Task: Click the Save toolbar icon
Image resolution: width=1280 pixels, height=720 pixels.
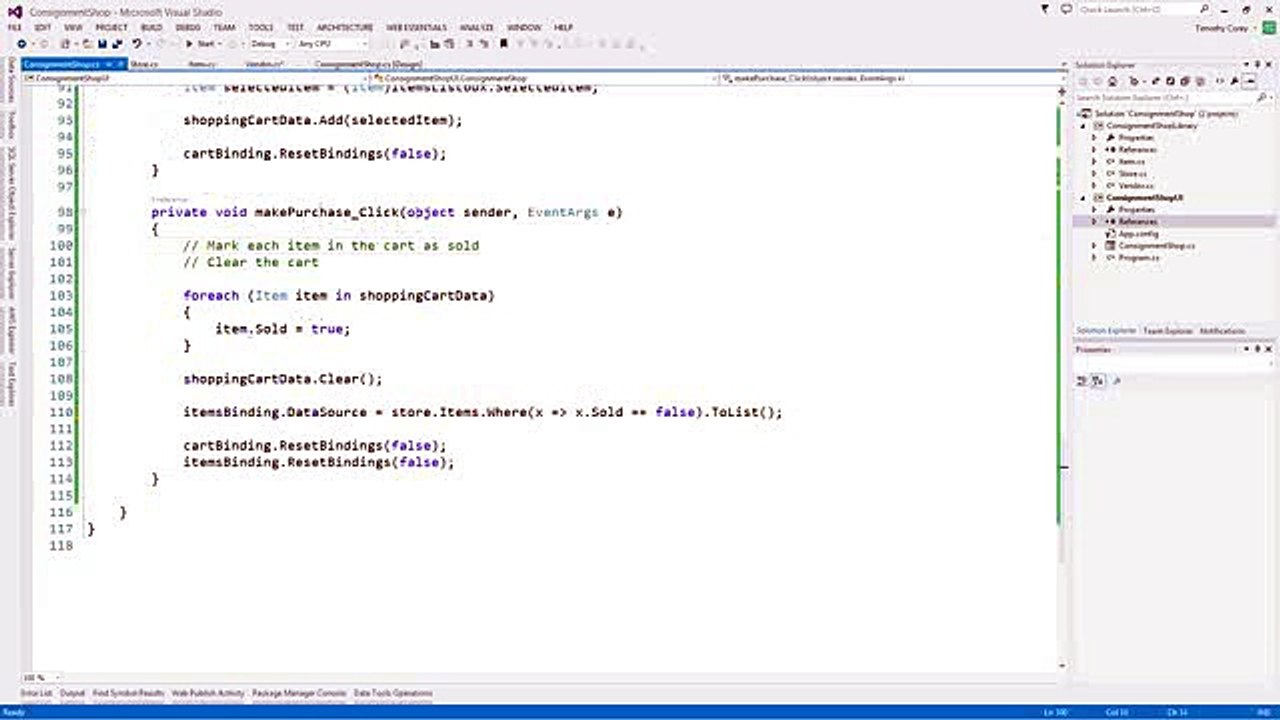Action: pos(102,44)
